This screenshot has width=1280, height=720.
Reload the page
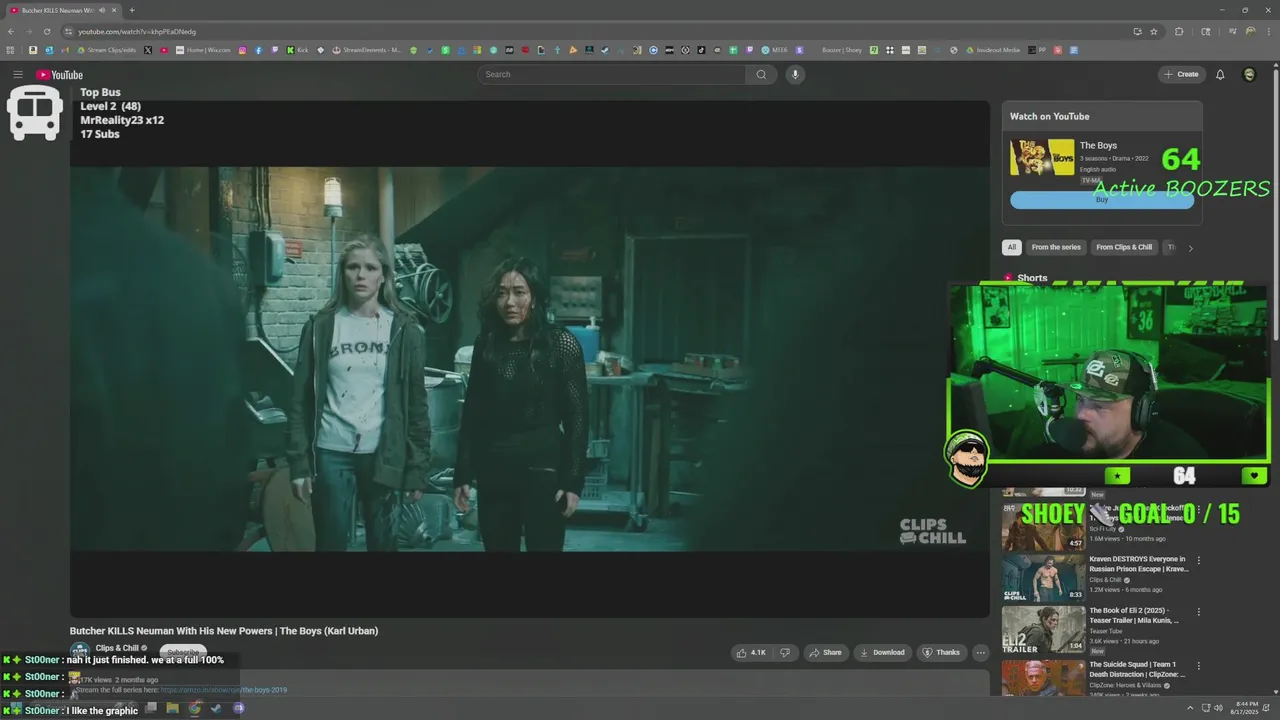46,31
